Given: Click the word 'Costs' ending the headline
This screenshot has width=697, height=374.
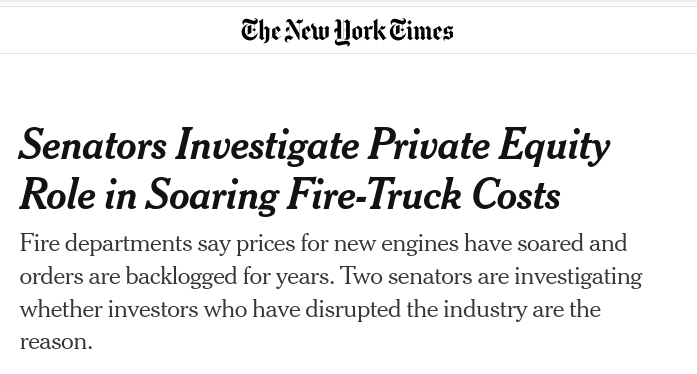Looking at the screenshot, I should click(516, 194).
